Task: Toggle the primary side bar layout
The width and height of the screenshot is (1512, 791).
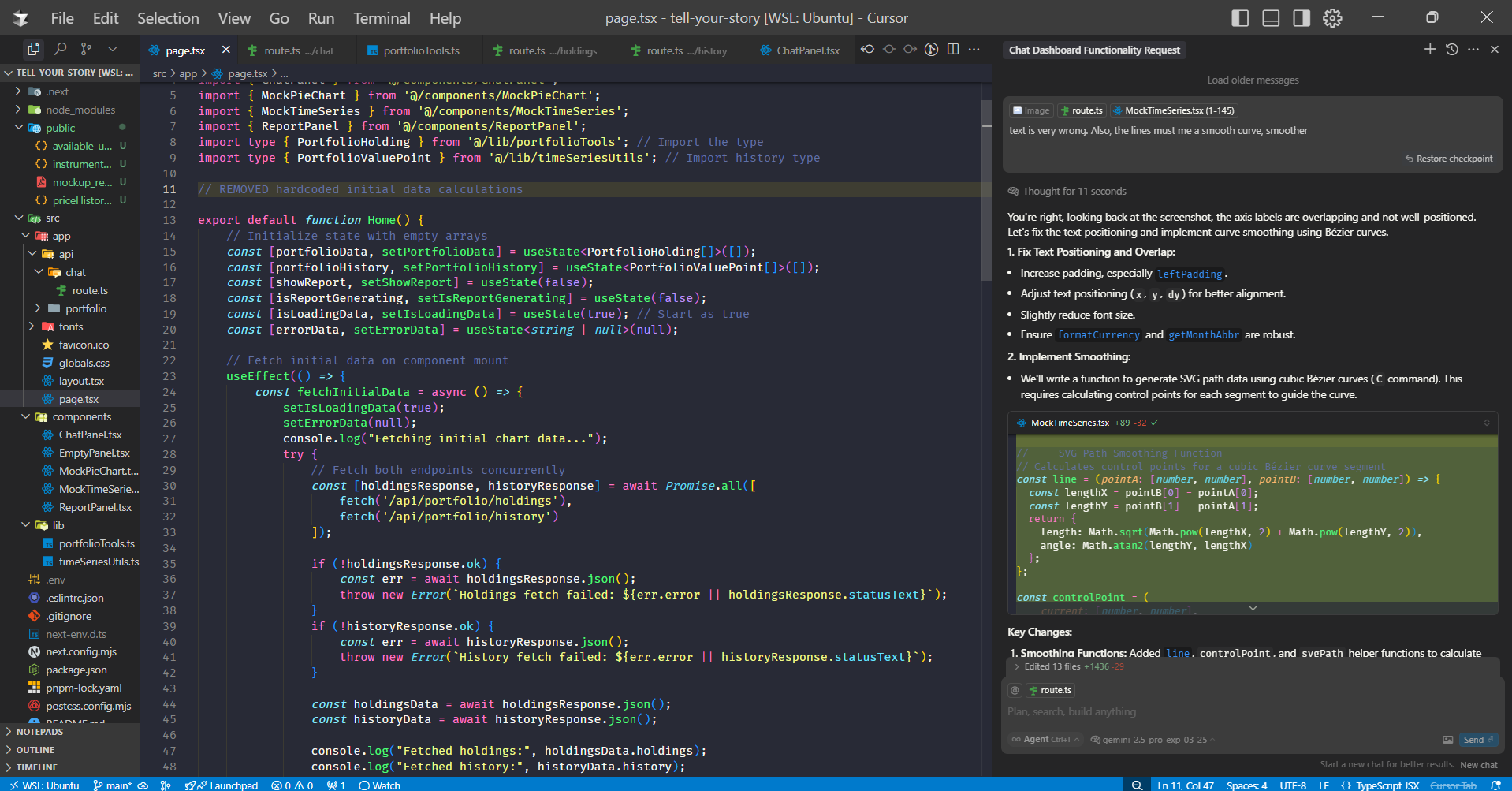Action: point(1240,18)
